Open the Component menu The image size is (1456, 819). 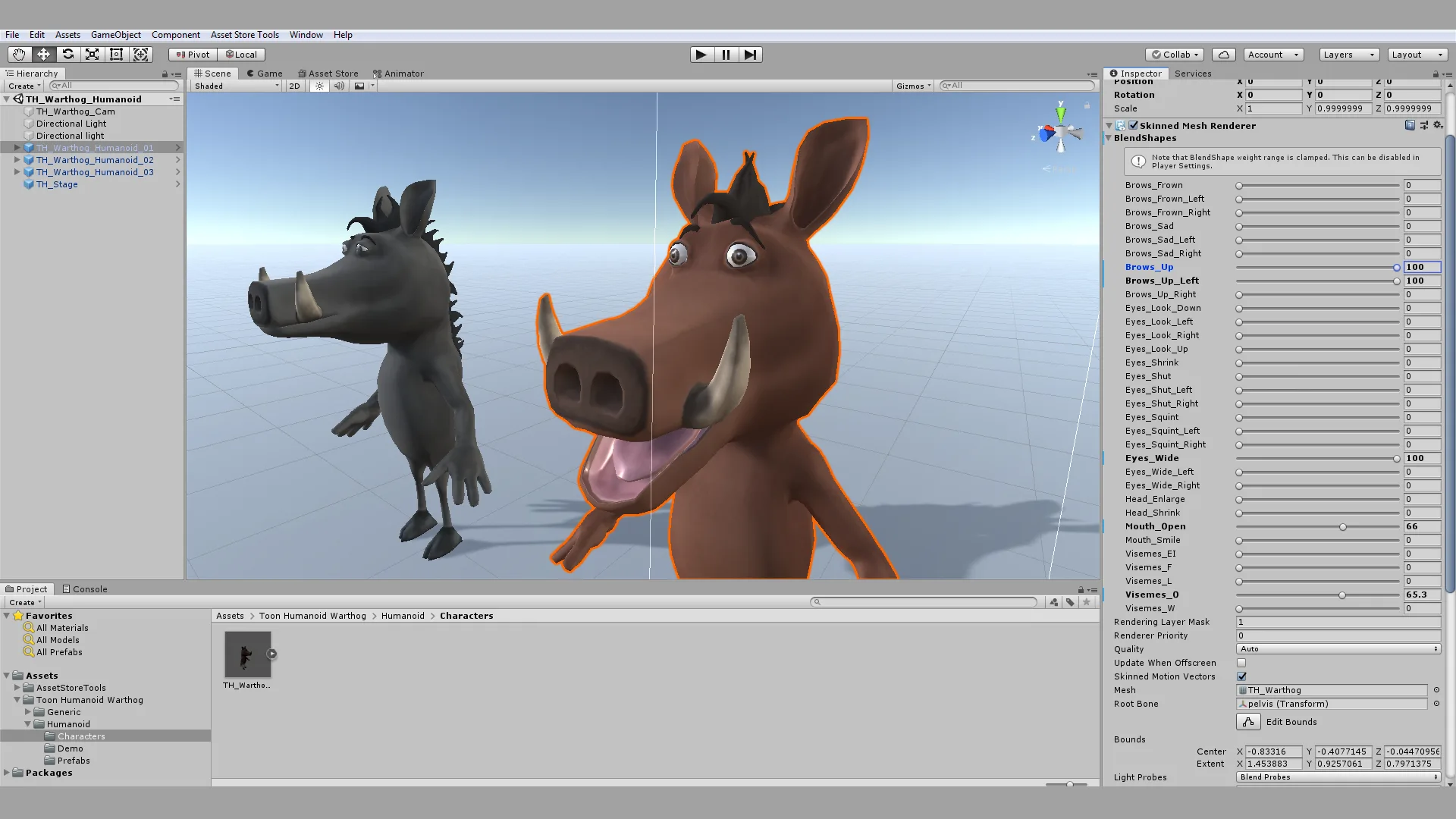click(175, 35)
